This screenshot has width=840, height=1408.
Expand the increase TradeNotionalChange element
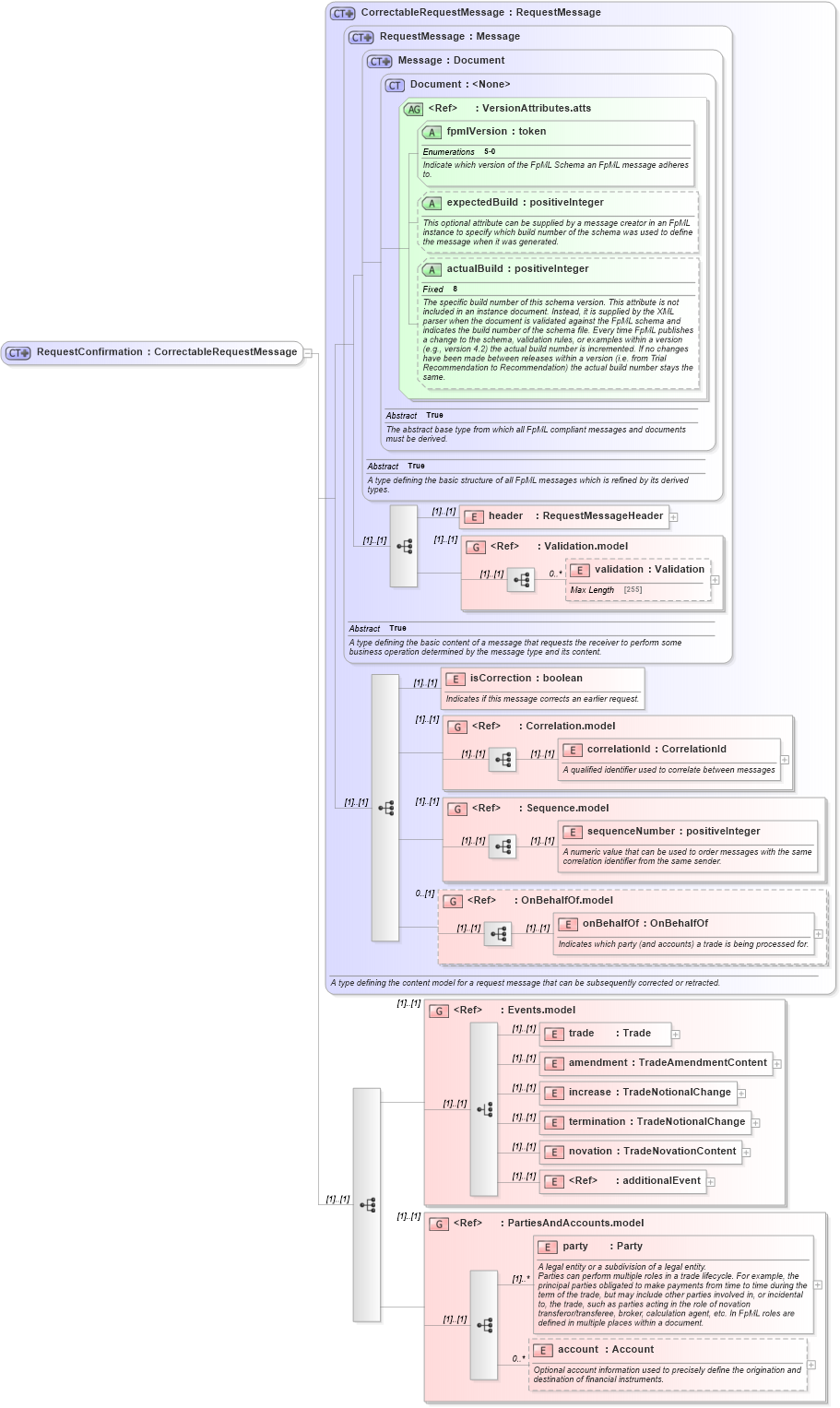tap(741, 1094)
